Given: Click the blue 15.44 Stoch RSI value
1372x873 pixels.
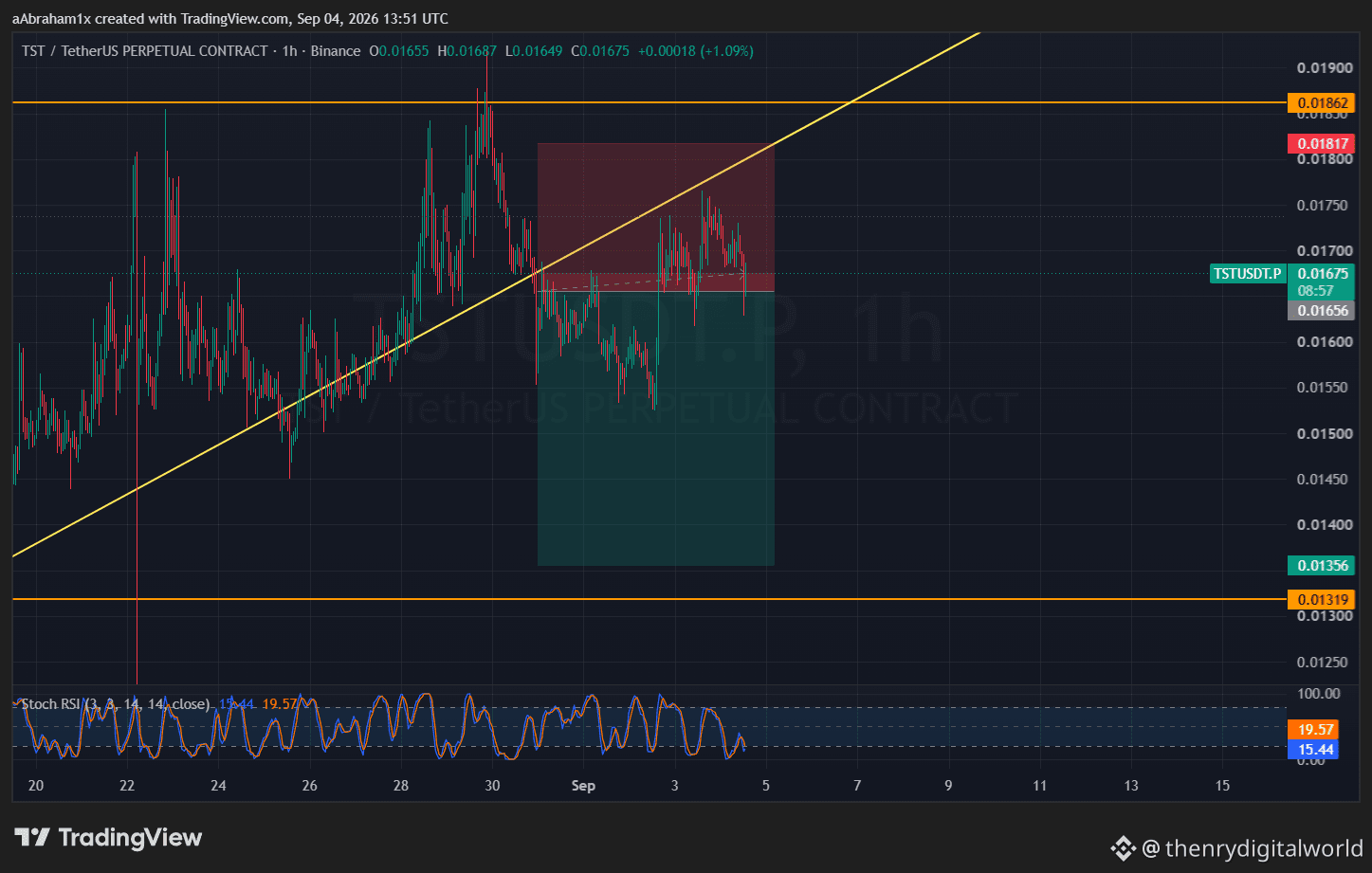Looking at the screenshot, I should pyautogui.click(x=1314, y=750).
